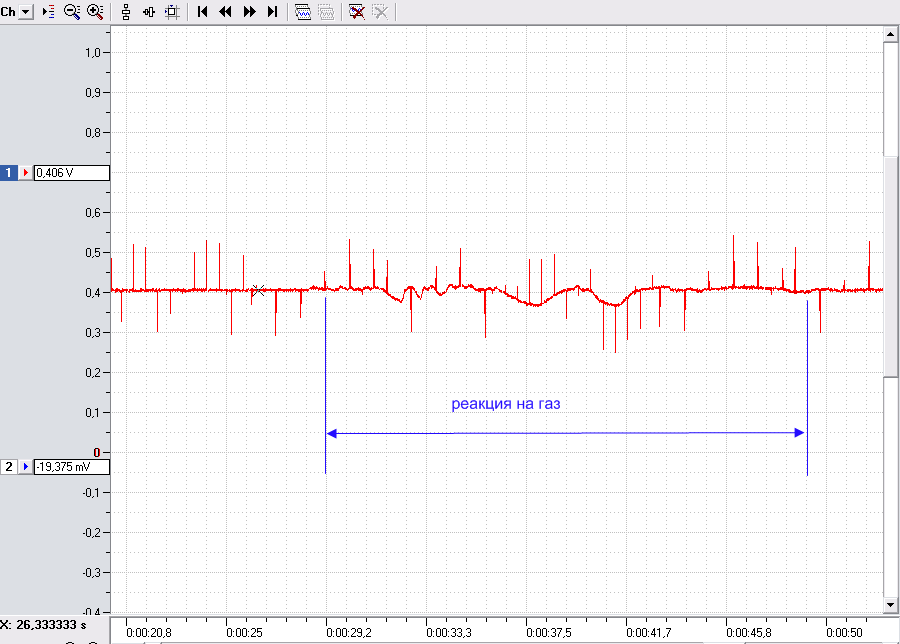
Task: Click the time label 0:00:45,8
Action: (749, 633)
